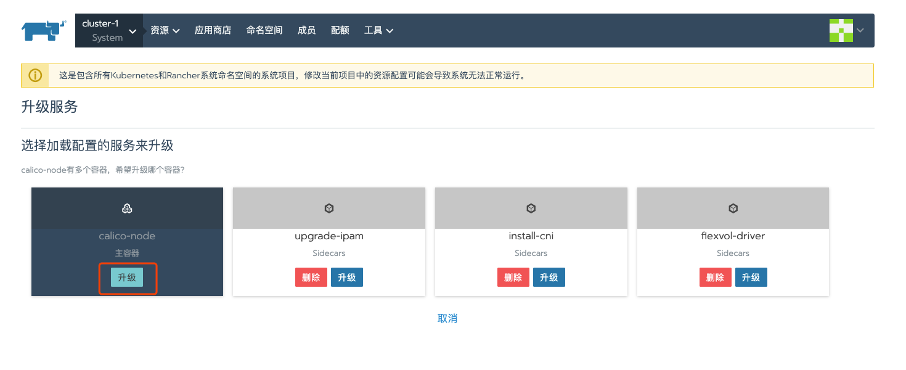This screenshot has width=906, height=370.
Task: Click the warning info icon in banner
Action: (35, 75)
